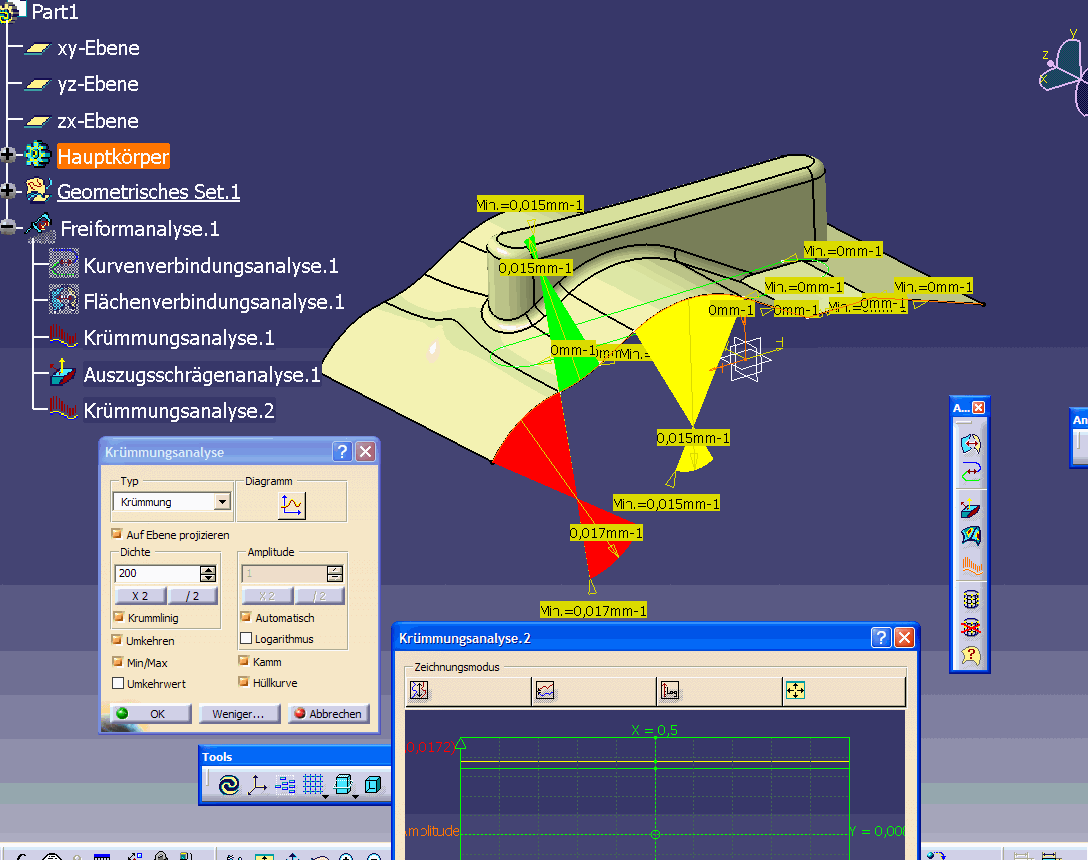Open the Diagramm curve graph icon
Image resolution: width=1088 pixels, height=860 pixels.
[291, 505]
